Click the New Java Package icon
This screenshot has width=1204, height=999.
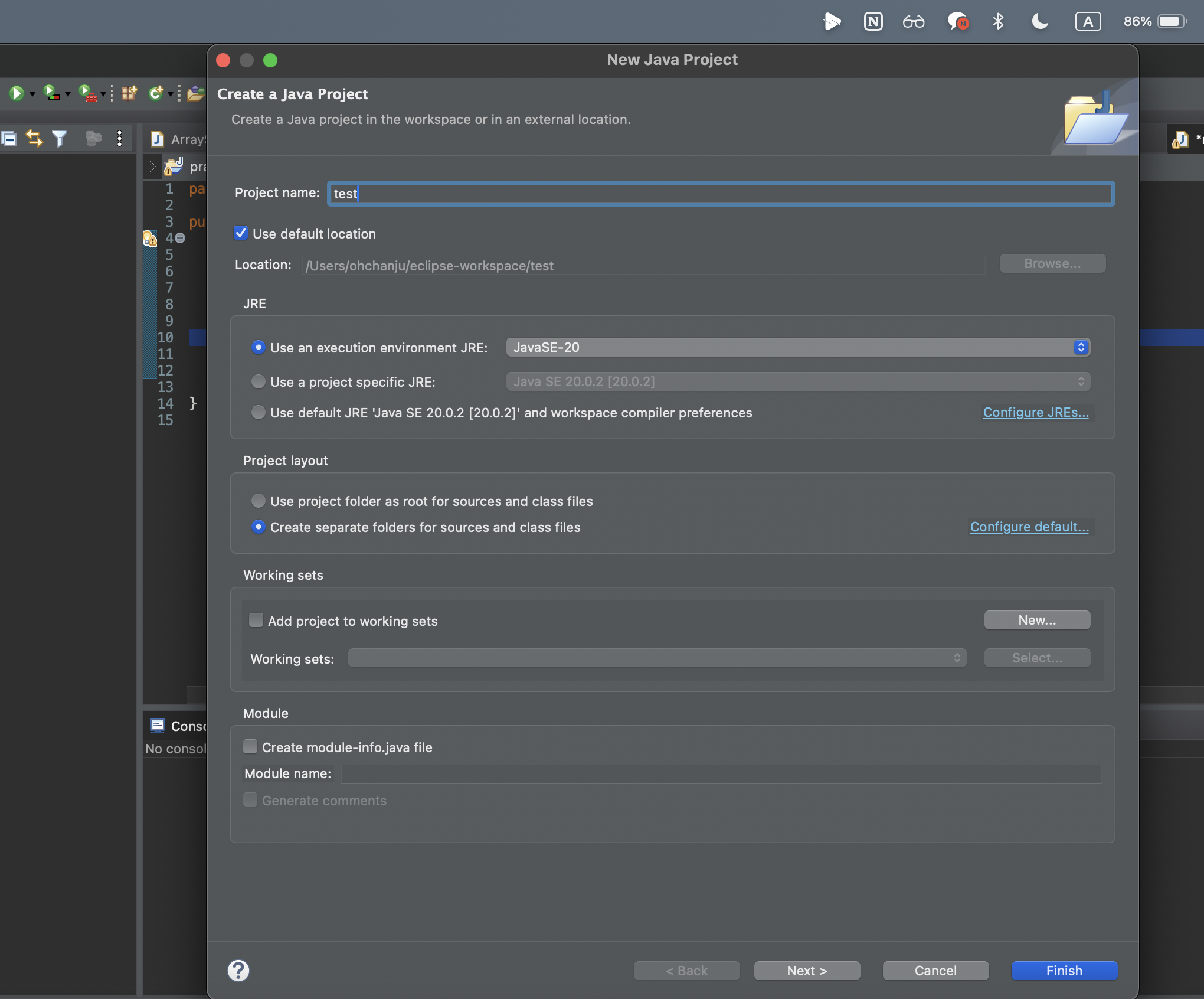129,93
